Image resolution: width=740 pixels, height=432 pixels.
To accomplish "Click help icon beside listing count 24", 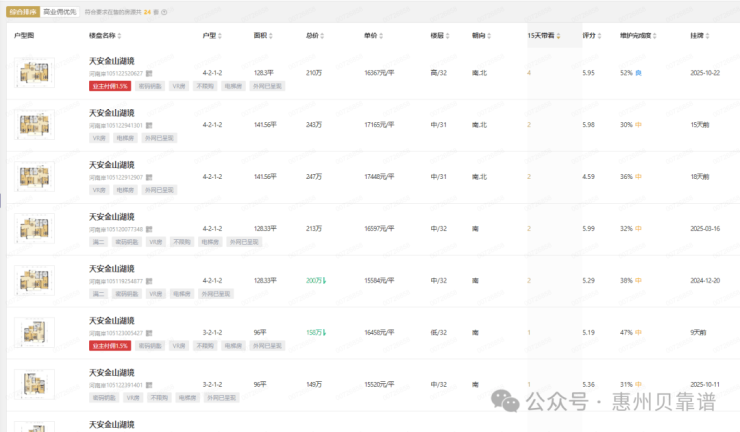I will pos(164,13).
